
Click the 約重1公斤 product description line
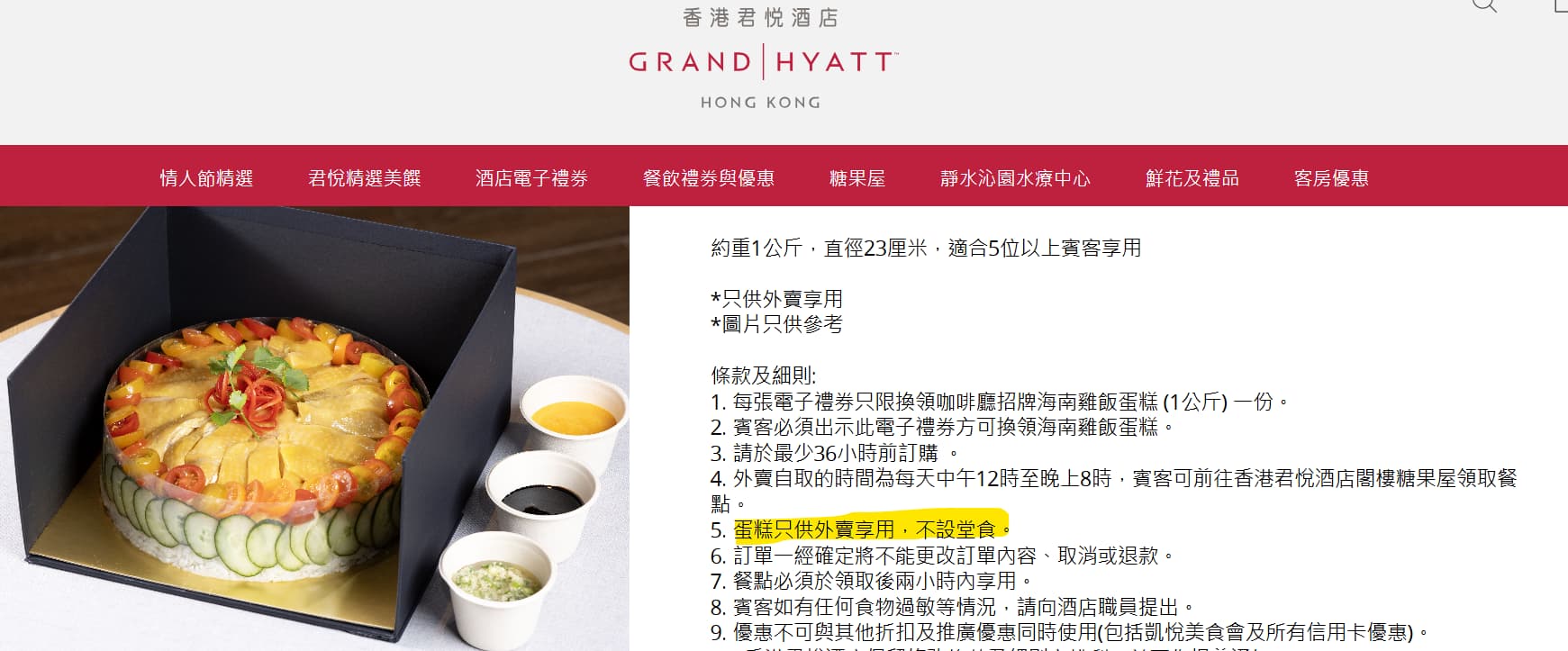click(926, 249)
